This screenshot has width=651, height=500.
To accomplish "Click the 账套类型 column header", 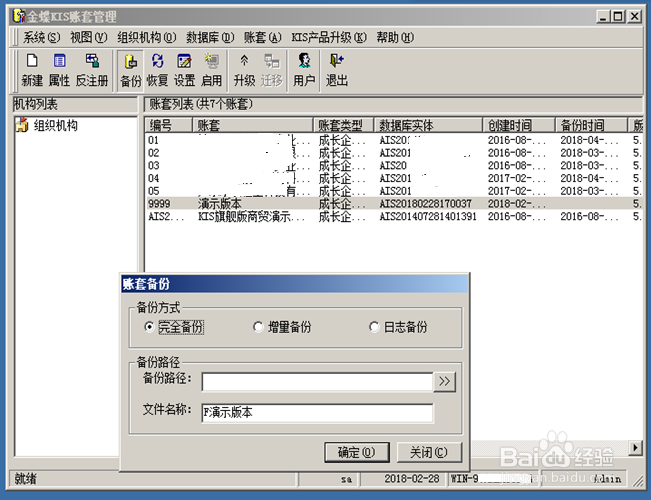I will pos(343,125).
